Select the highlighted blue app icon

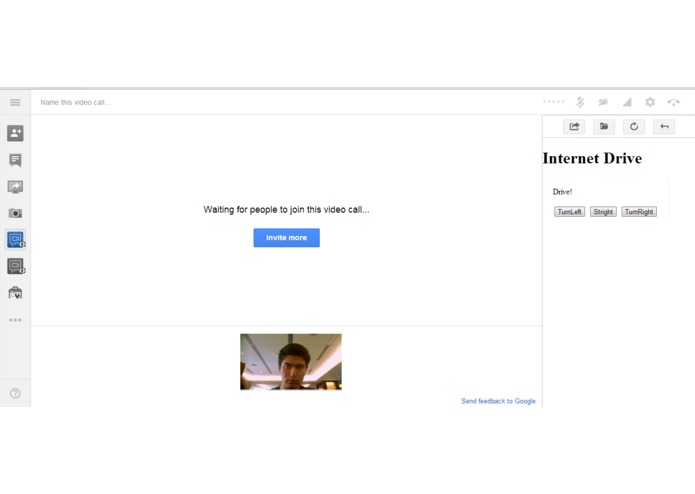point(16,240)
